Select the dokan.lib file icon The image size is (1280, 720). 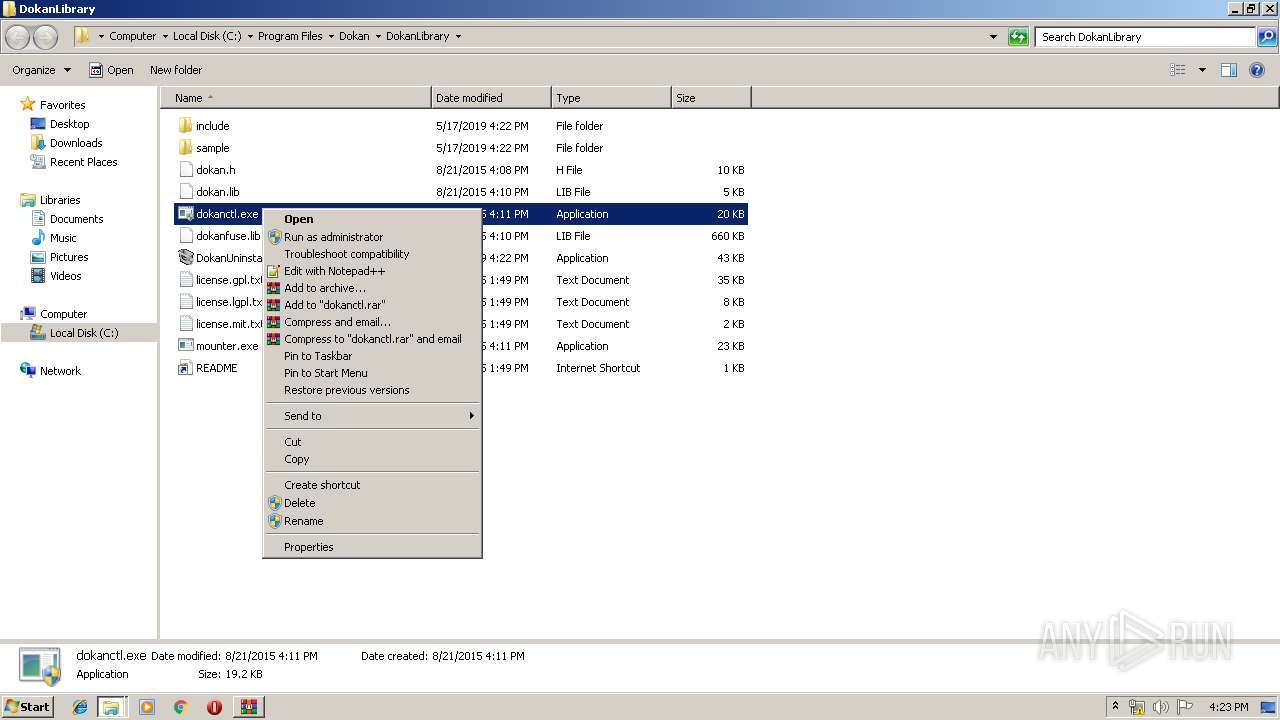pos(185,192)
